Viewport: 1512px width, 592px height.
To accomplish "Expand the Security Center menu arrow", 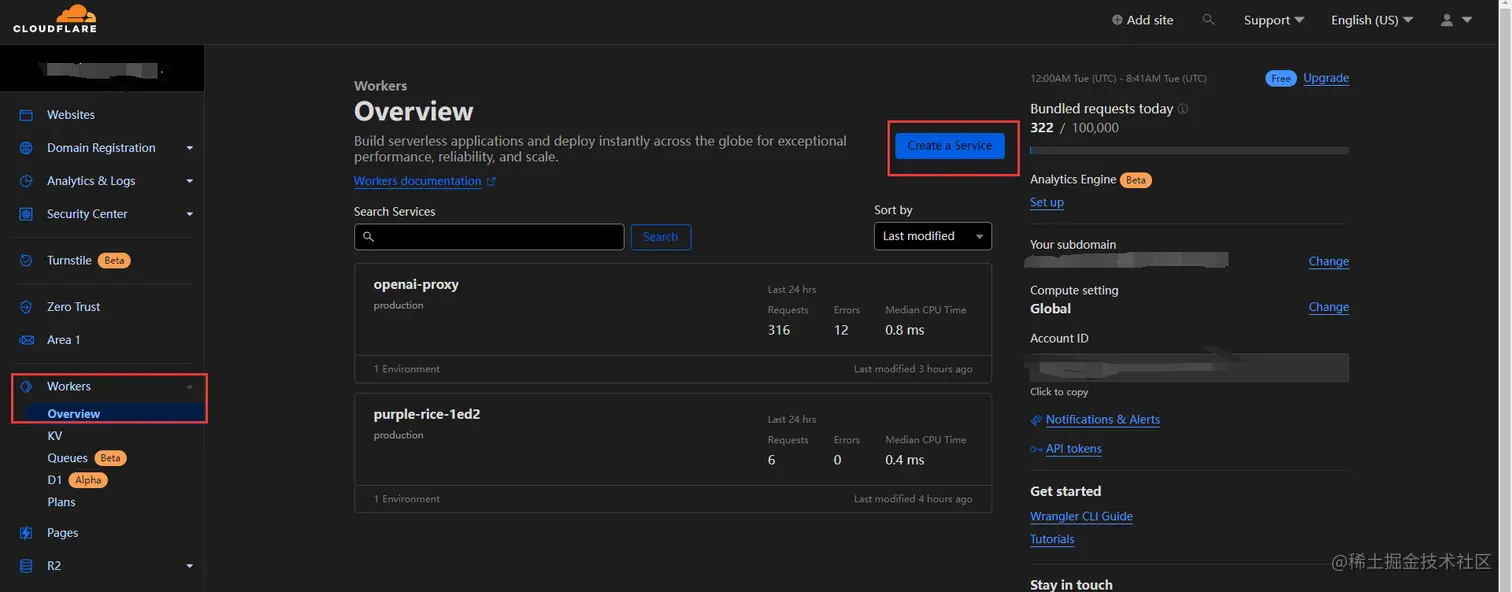I will [x=190, y=214].
